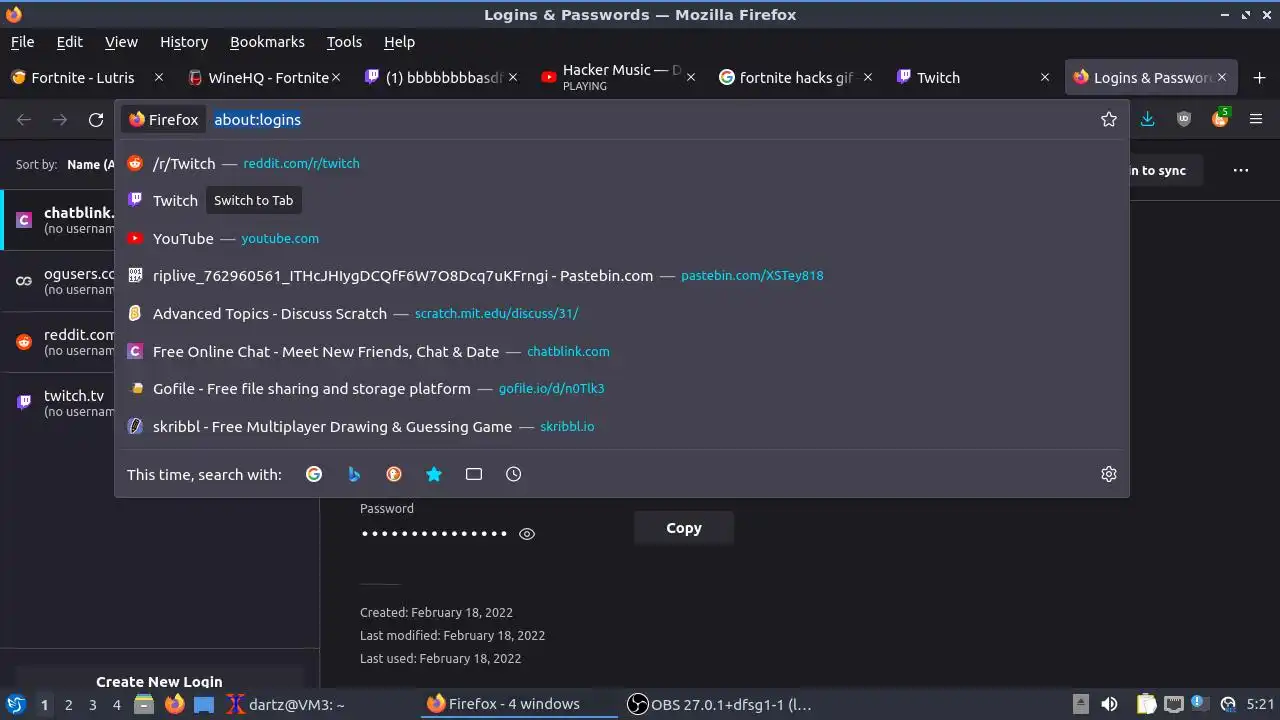Image resolution: width=1280 pixels, height=720 pixels.
Task: Bookmark this page with the star
Action: pos(1109,120)
